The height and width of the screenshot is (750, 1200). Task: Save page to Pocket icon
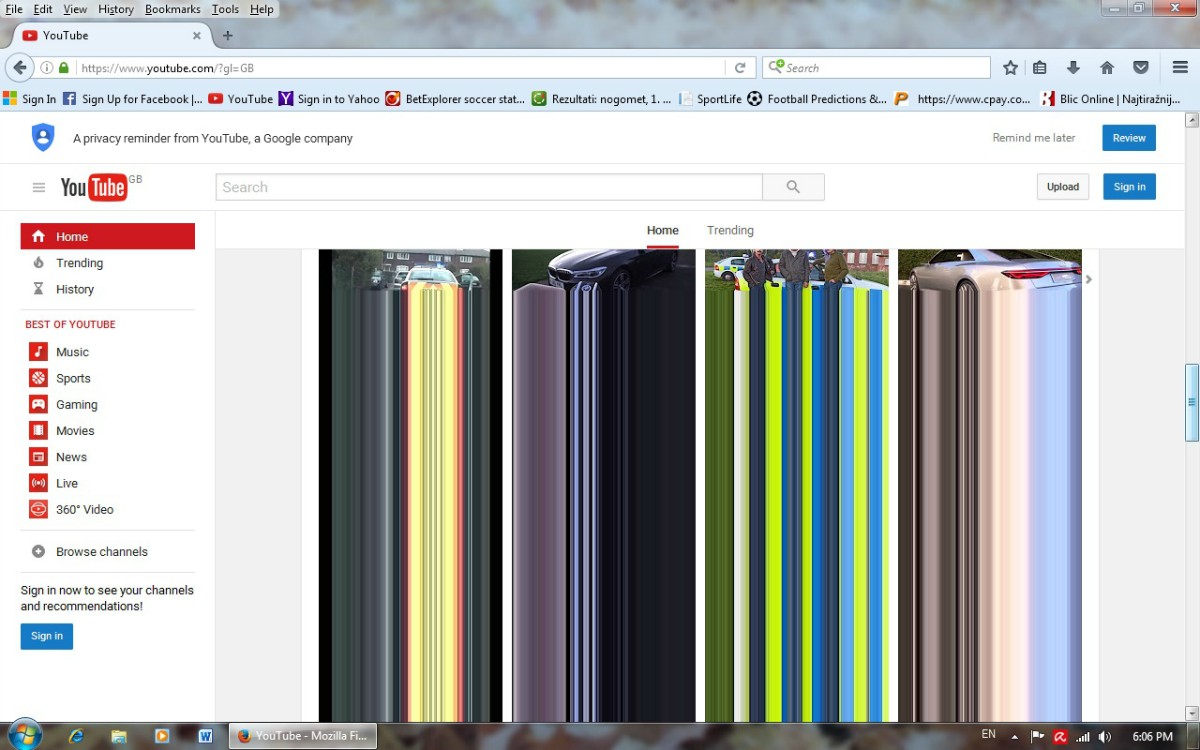pos(1140,68)
